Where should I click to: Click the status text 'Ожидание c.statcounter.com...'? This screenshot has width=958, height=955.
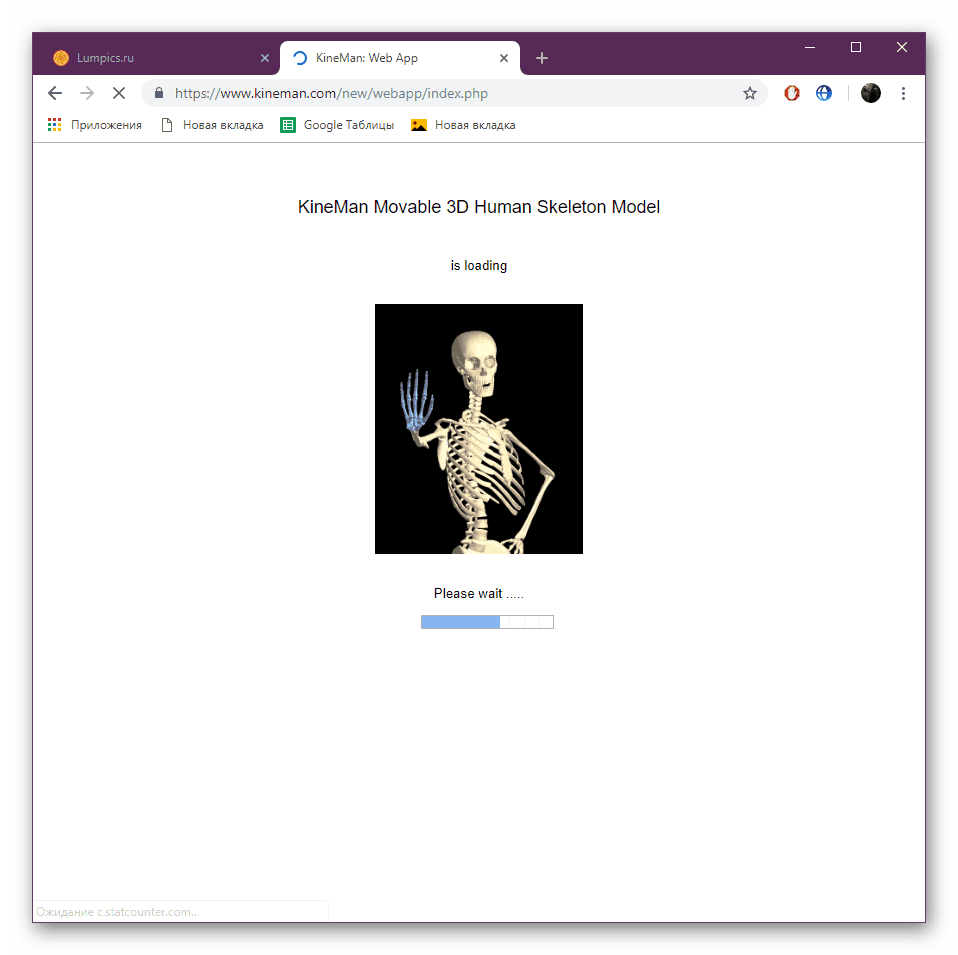(117, 912)
